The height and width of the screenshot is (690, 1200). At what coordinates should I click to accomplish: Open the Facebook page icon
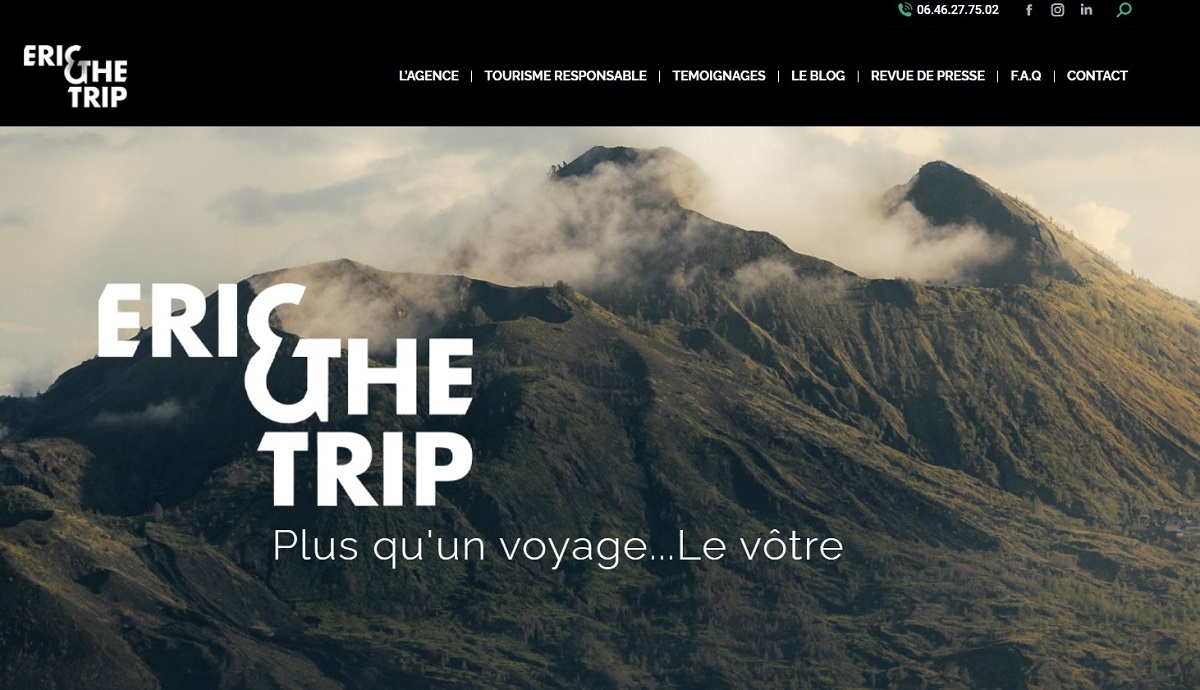tap(1029, 10)
